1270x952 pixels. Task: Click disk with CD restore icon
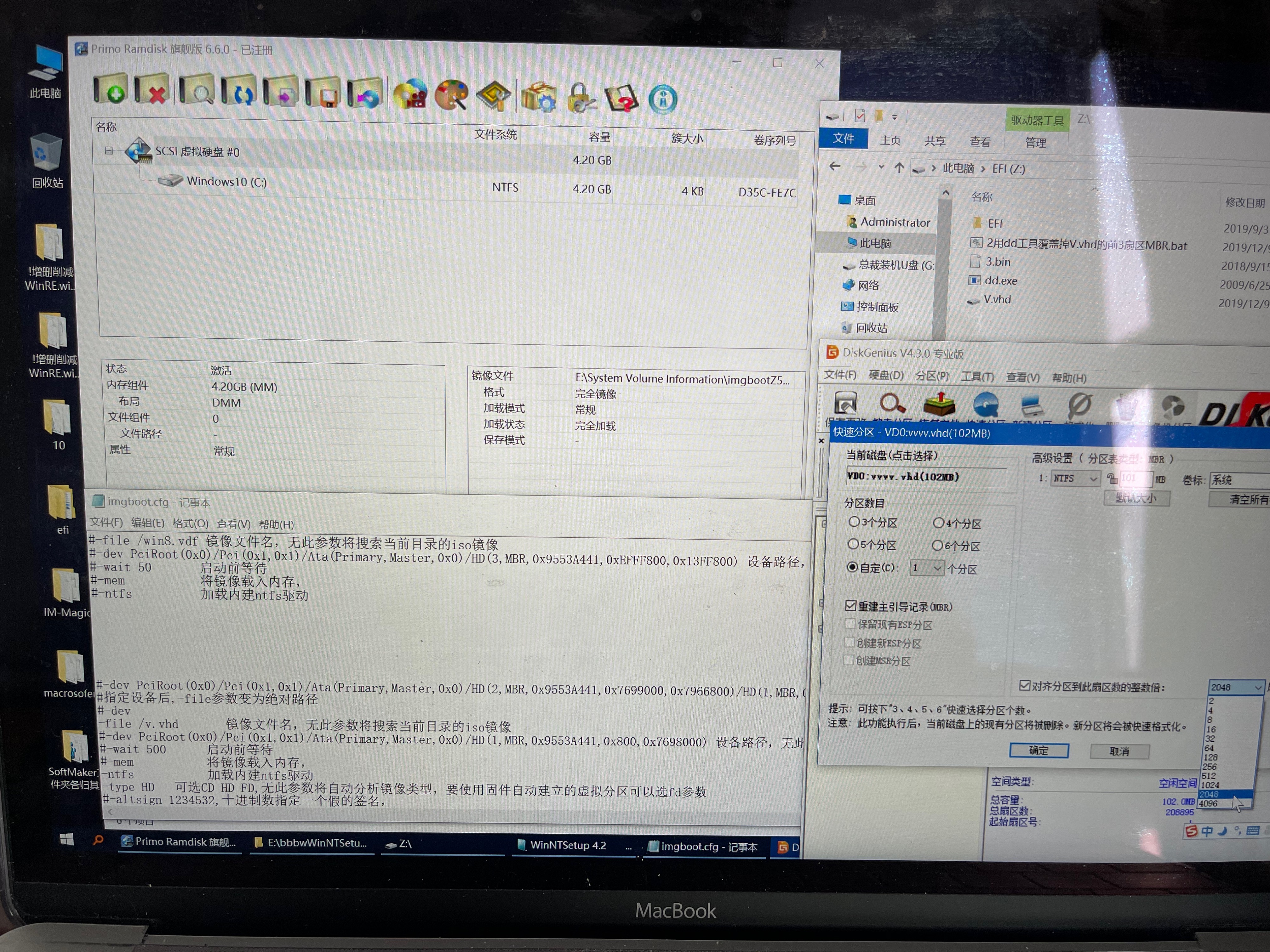pos(365,93)
